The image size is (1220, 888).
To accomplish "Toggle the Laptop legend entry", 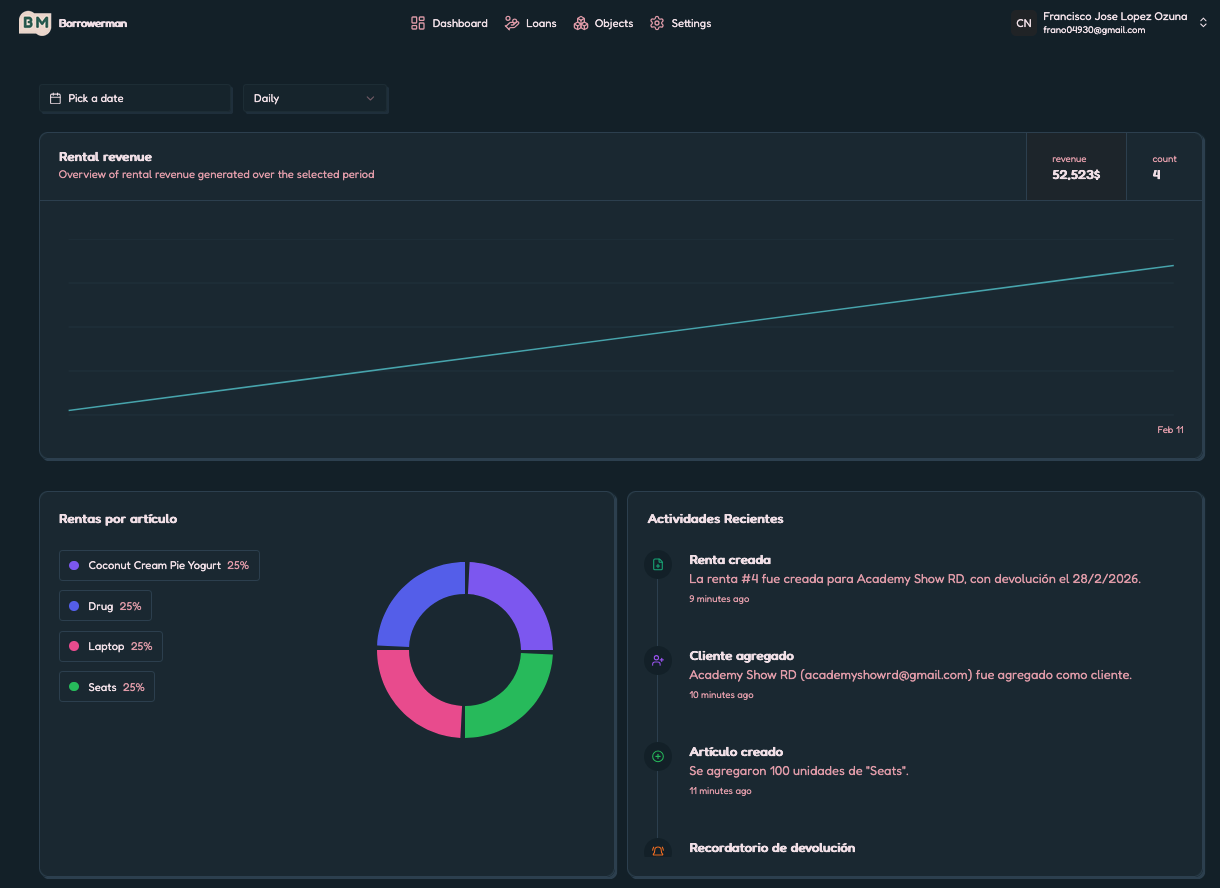I will point(110,646).
